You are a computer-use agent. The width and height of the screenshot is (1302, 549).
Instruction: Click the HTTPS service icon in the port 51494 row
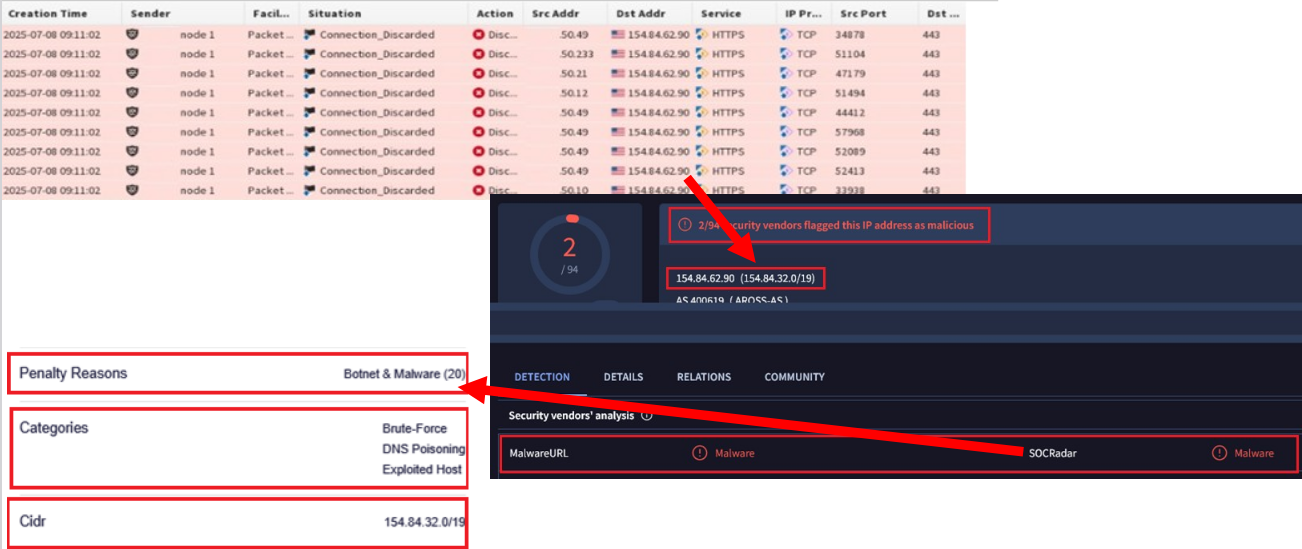coord(702,93)
